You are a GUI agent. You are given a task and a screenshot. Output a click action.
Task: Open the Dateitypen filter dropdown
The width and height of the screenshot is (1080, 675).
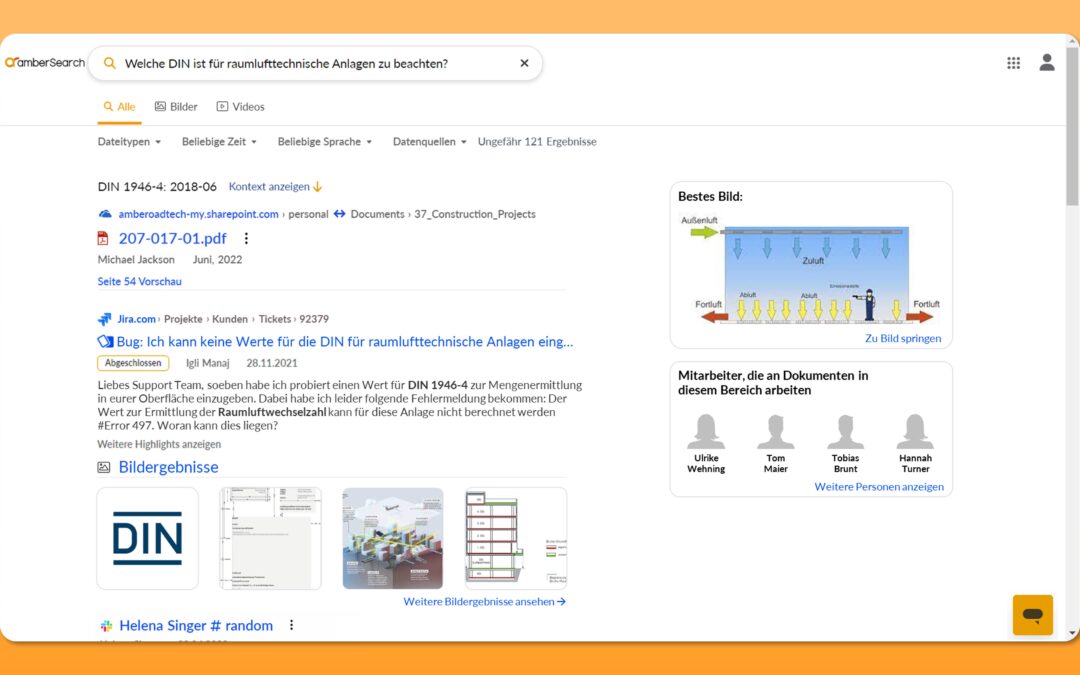129,142
